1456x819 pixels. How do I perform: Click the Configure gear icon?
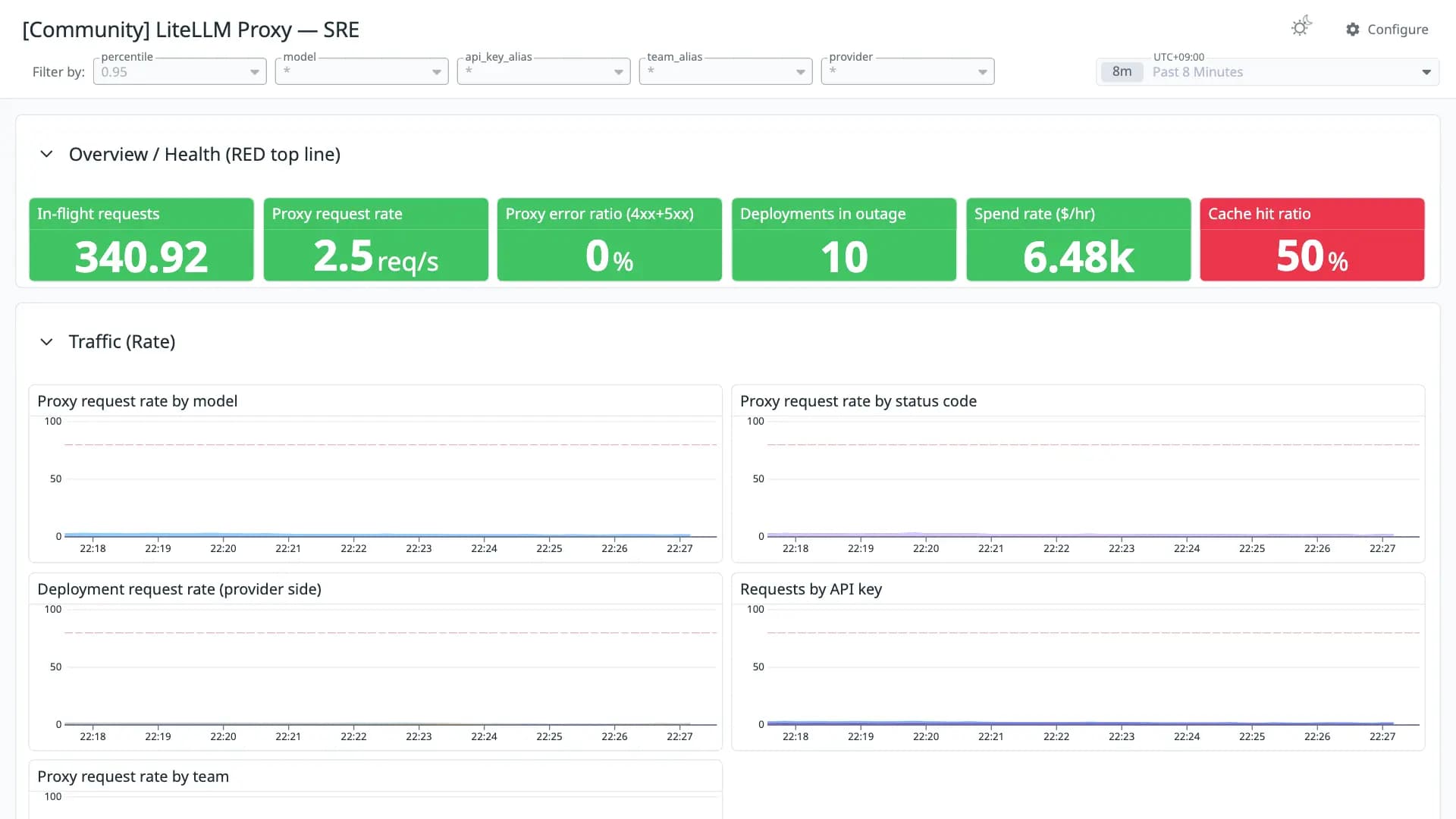tap(1353, 30)
